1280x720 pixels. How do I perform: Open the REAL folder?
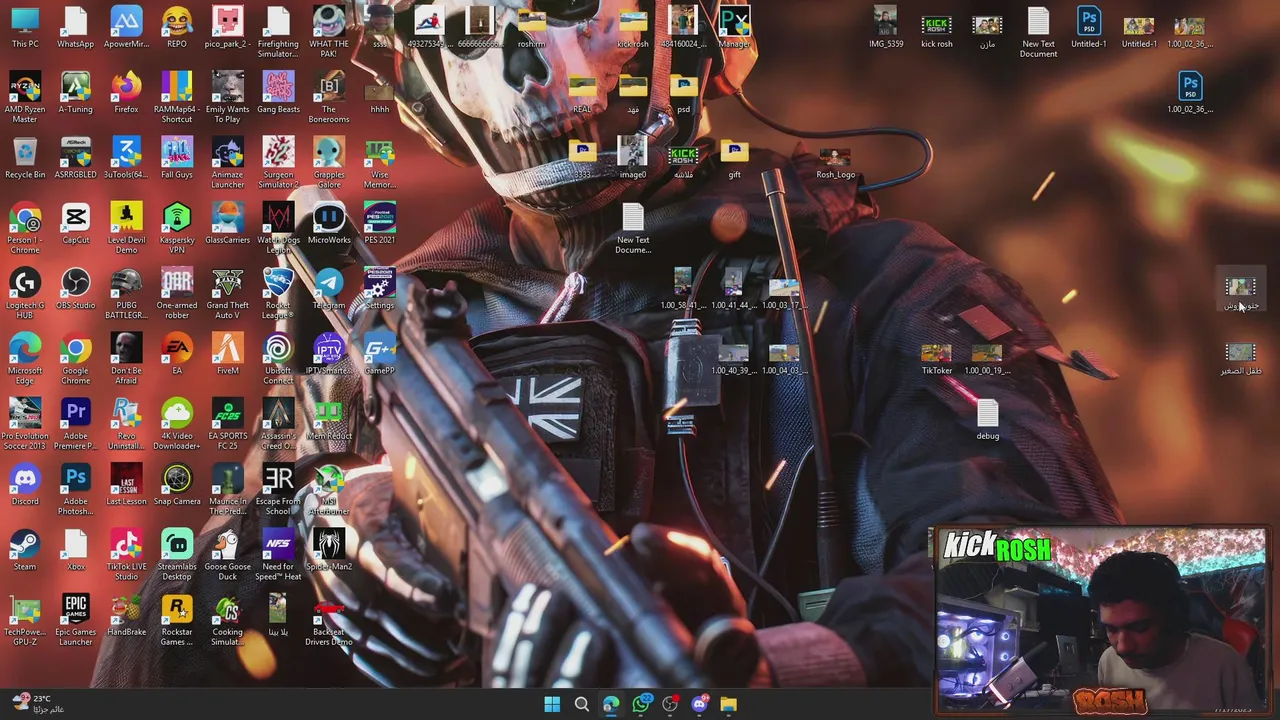pos(582,93)
